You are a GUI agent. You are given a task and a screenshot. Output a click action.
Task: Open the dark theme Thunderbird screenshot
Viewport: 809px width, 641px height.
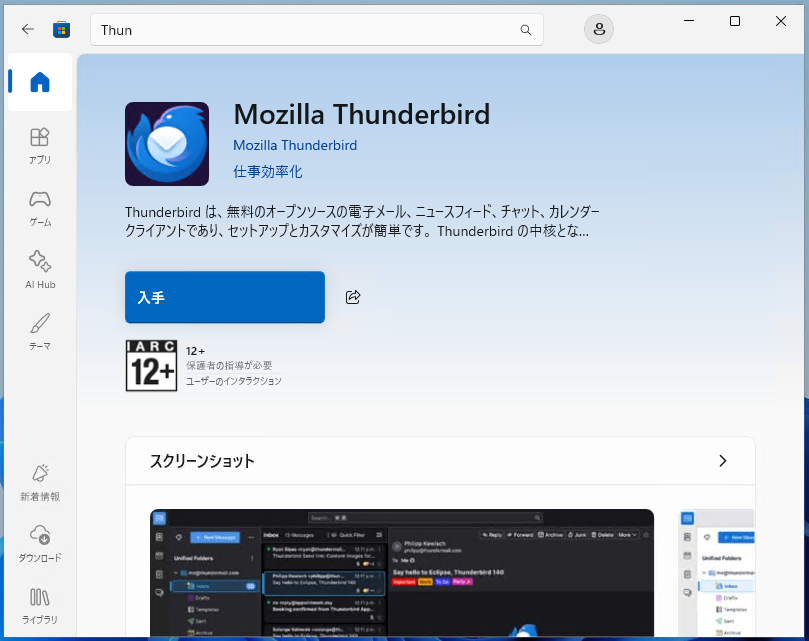coord(402,573)
